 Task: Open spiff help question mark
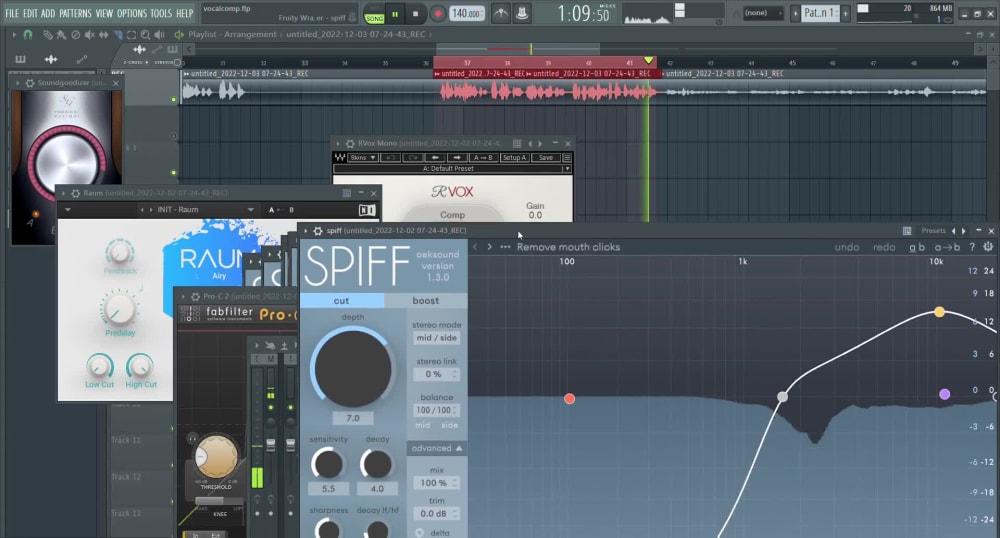972,247
